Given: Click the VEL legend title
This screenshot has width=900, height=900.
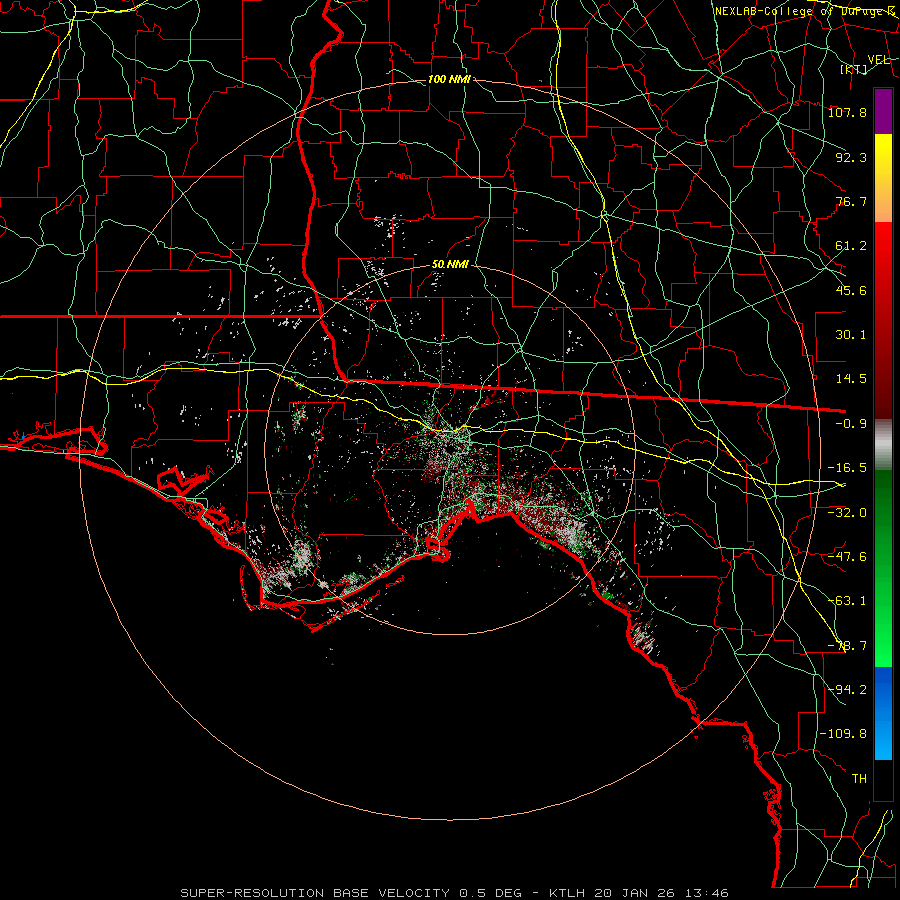Looking at the screenshot, I should click(879, 60).
